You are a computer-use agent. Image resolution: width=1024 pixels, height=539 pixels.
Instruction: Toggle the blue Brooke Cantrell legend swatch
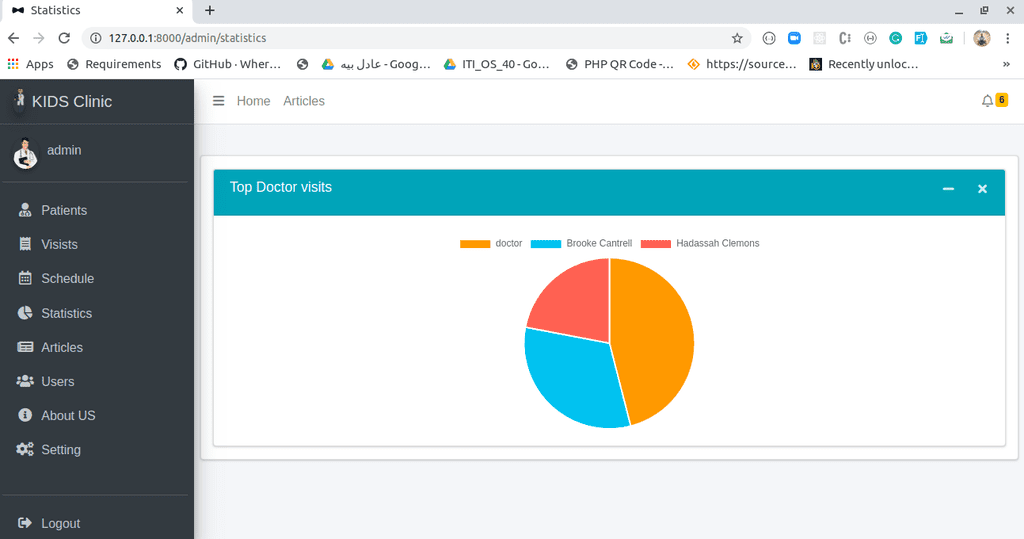546,244
